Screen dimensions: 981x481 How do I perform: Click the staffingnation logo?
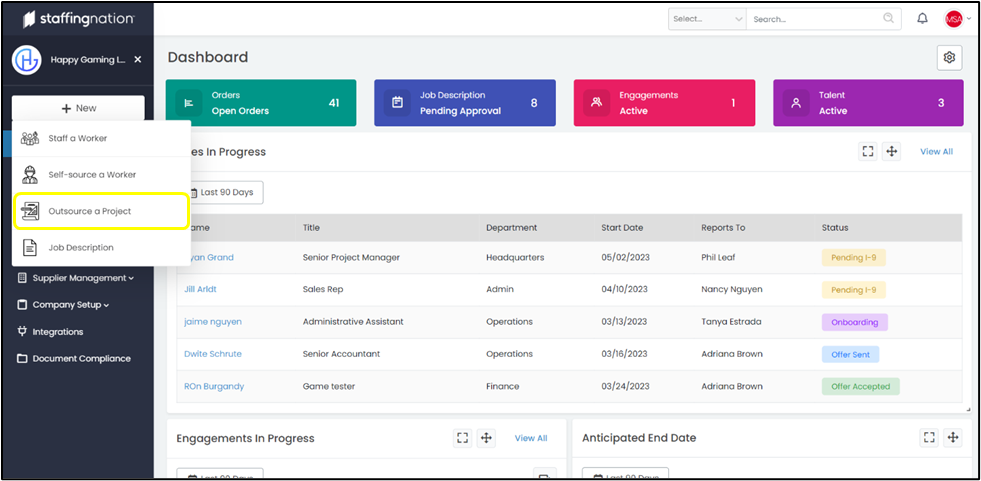(79, 19)
